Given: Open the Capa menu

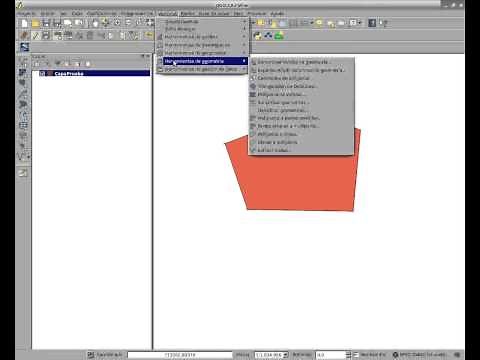Looking at the screenshot, I should point(77,14).
